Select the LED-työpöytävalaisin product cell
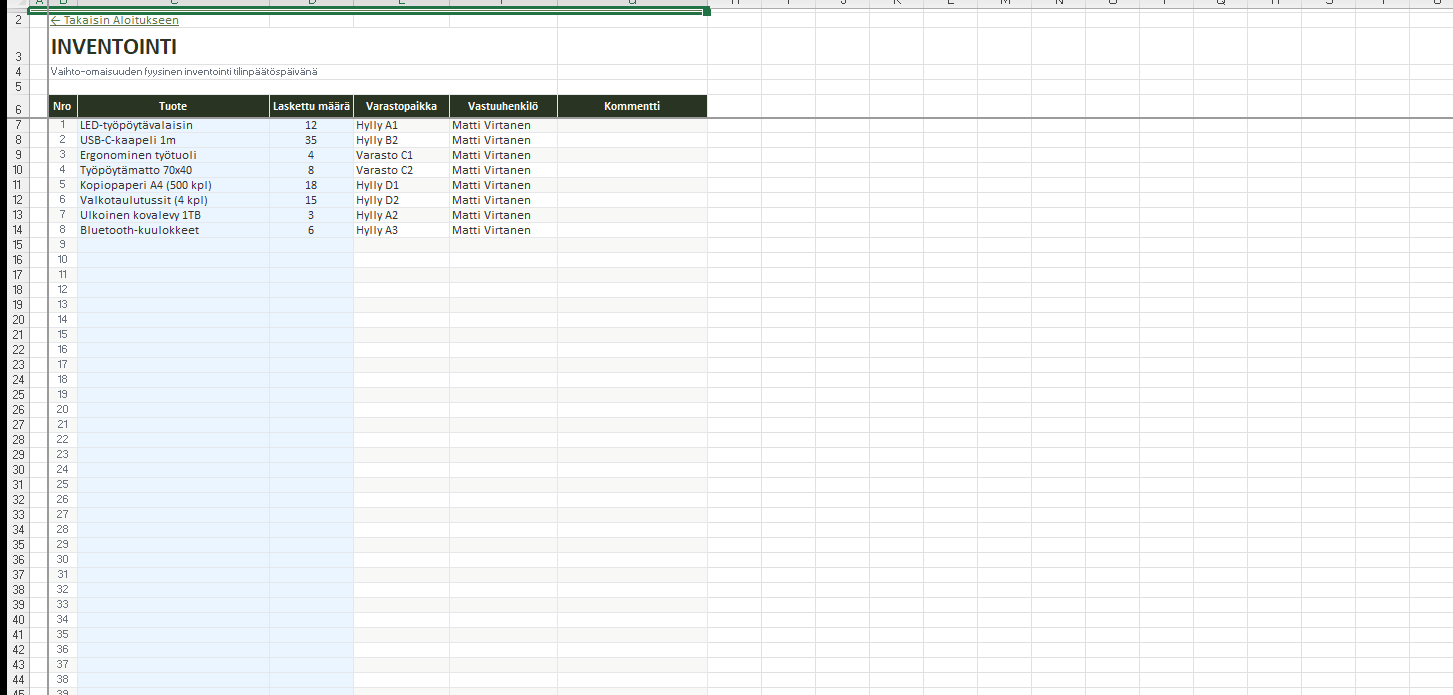 [x=137, y=125]
